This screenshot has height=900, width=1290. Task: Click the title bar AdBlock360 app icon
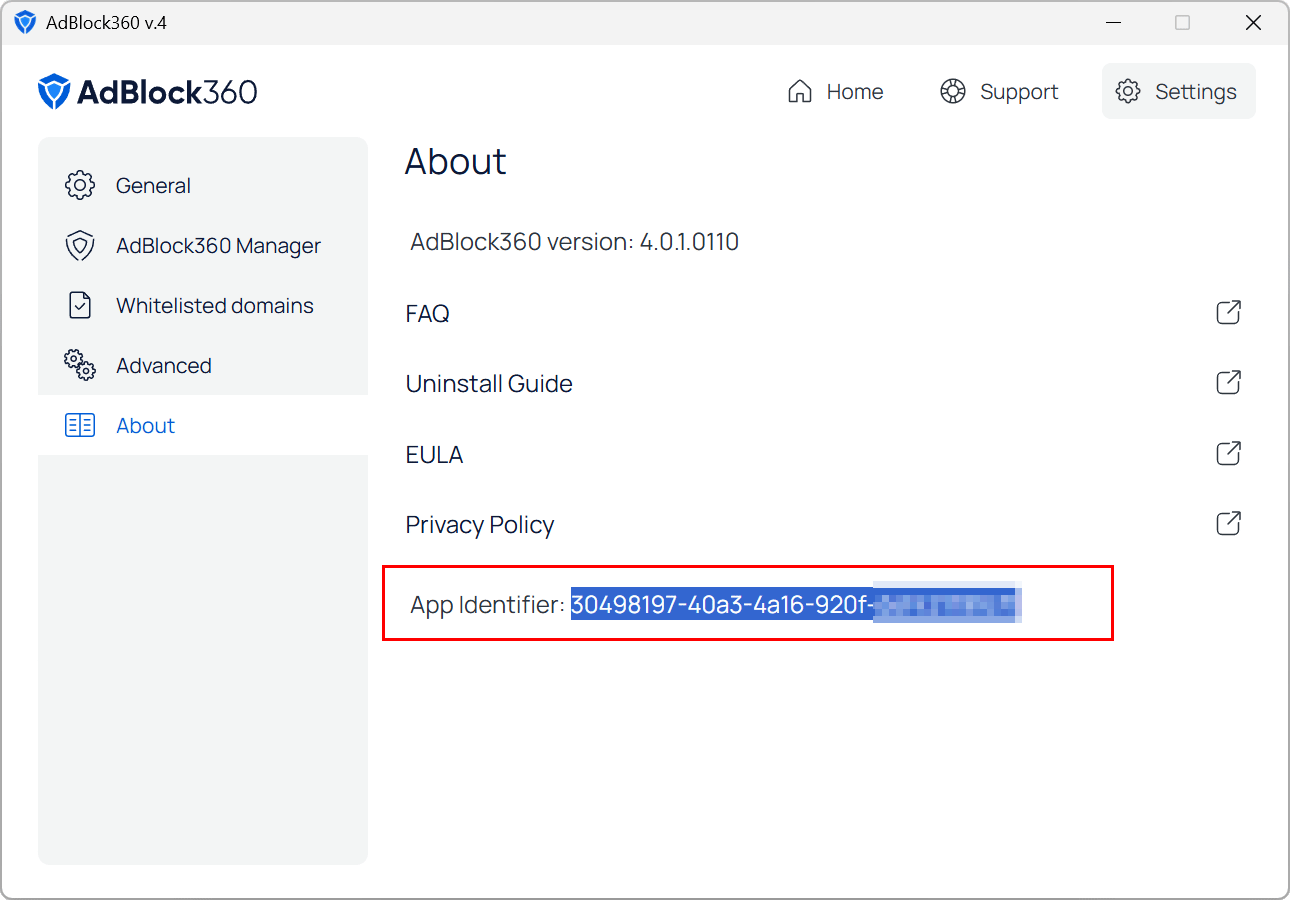(25, 22)
